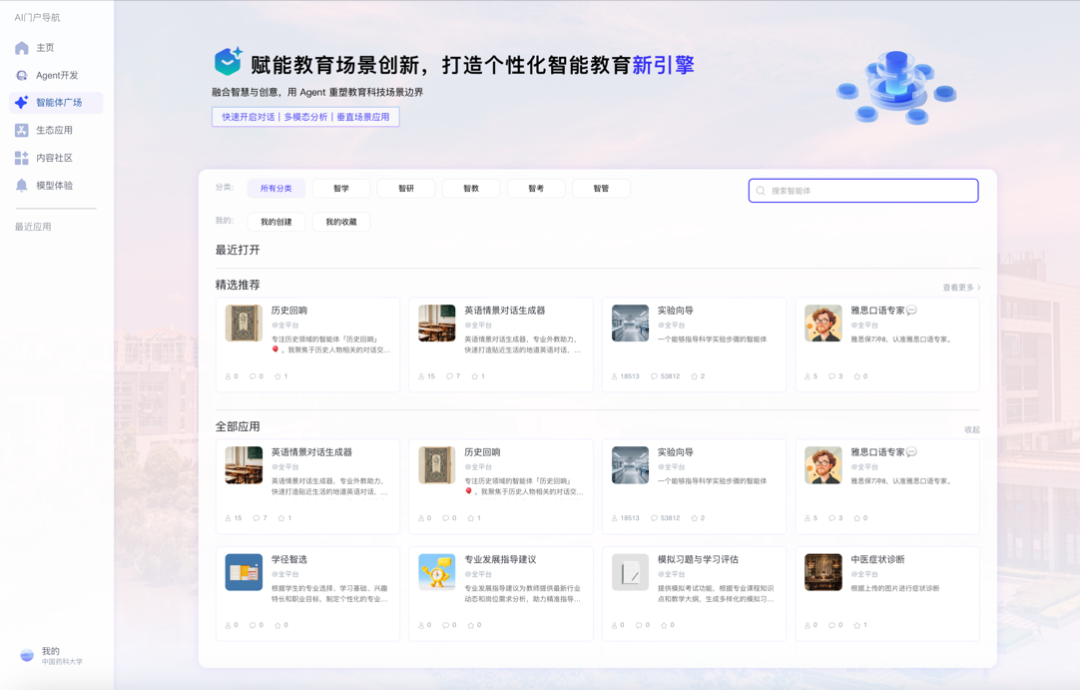Select the Agent开发 sidebar icon
1080x690 pixels.
(x=22, y=75)
